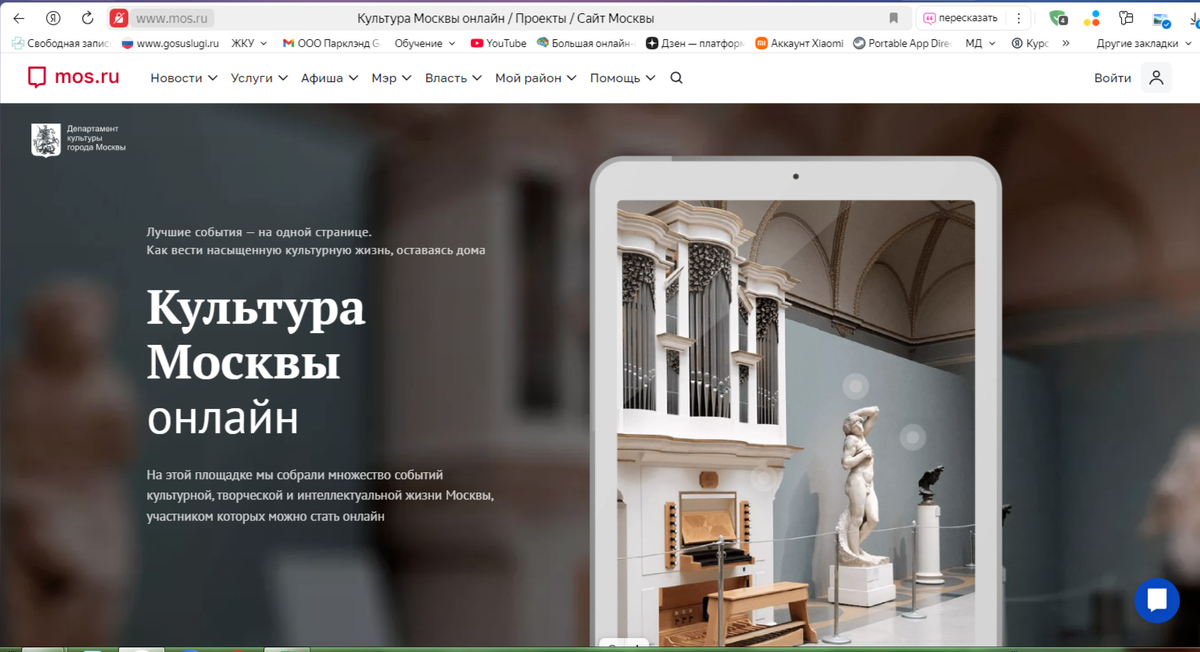Open the three-dot menu next to пересказать
Screen dimensions: 1200x652
1019,18
